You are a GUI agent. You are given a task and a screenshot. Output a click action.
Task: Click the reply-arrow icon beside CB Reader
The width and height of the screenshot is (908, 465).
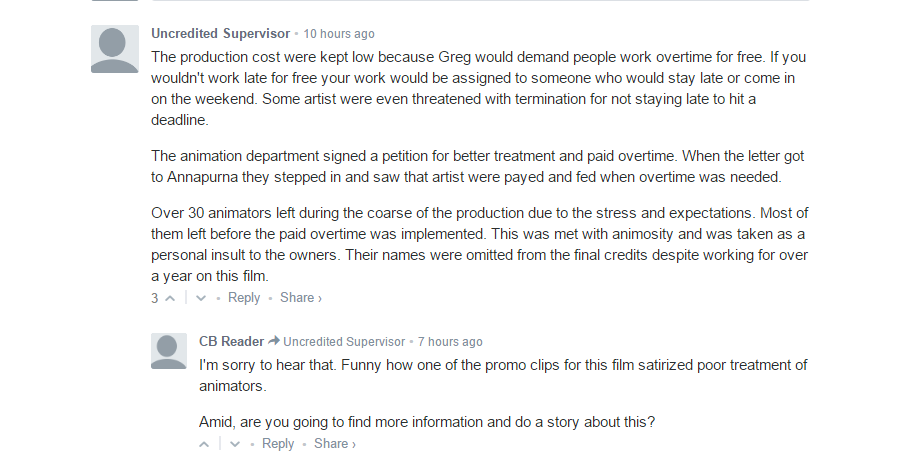(274, 341)
